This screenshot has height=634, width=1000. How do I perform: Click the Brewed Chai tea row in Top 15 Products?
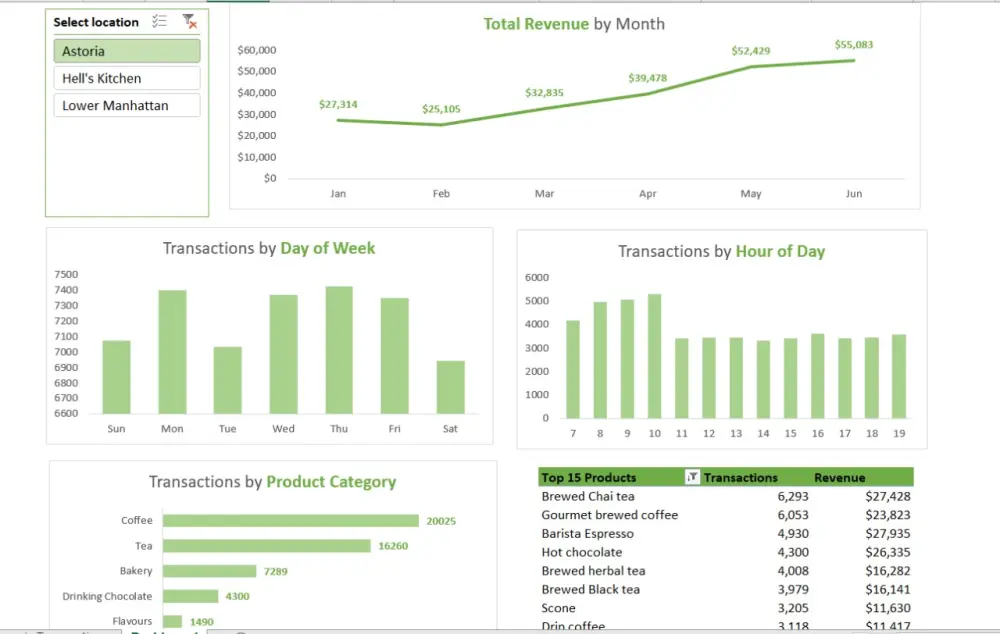(x=589, y=496)
